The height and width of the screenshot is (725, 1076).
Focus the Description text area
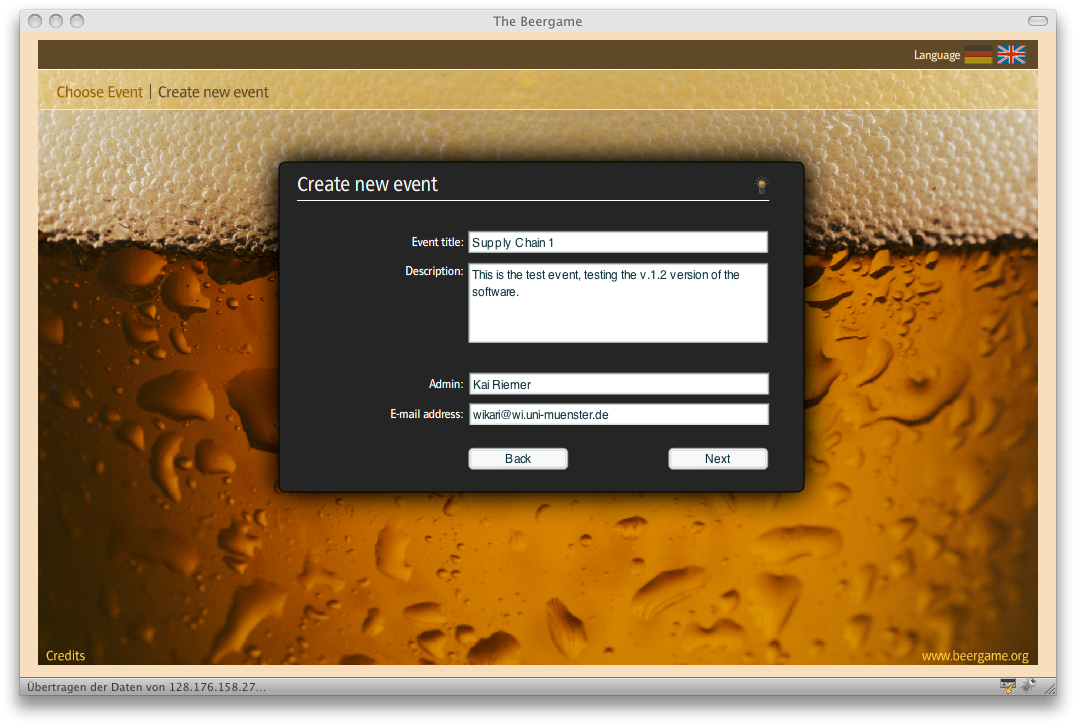[x=618, y=302]
